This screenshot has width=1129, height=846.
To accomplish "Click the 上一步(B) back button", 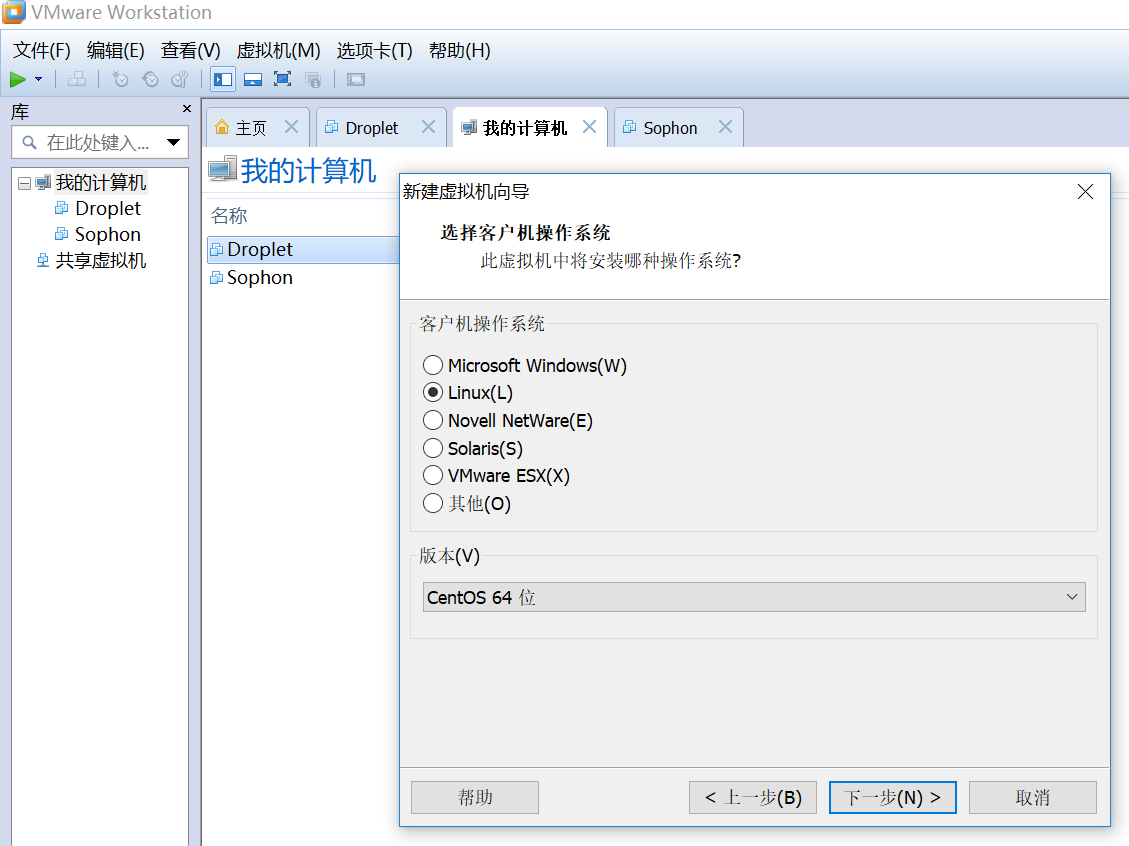I will [x=752, y=798].
